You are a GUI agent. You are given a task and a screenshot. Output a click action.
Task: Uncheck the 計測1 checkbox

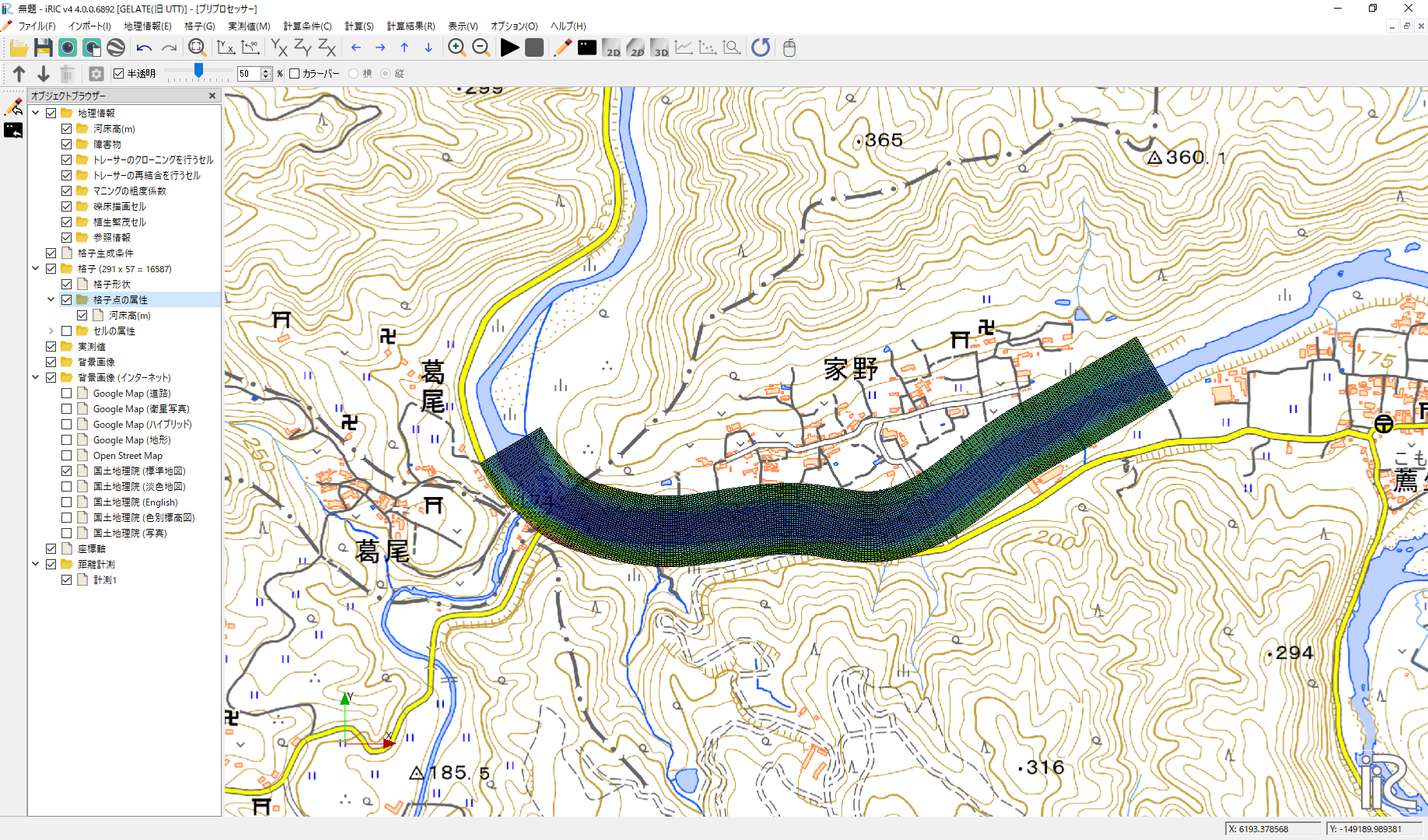pyautogui.click(x=67, y=580)
